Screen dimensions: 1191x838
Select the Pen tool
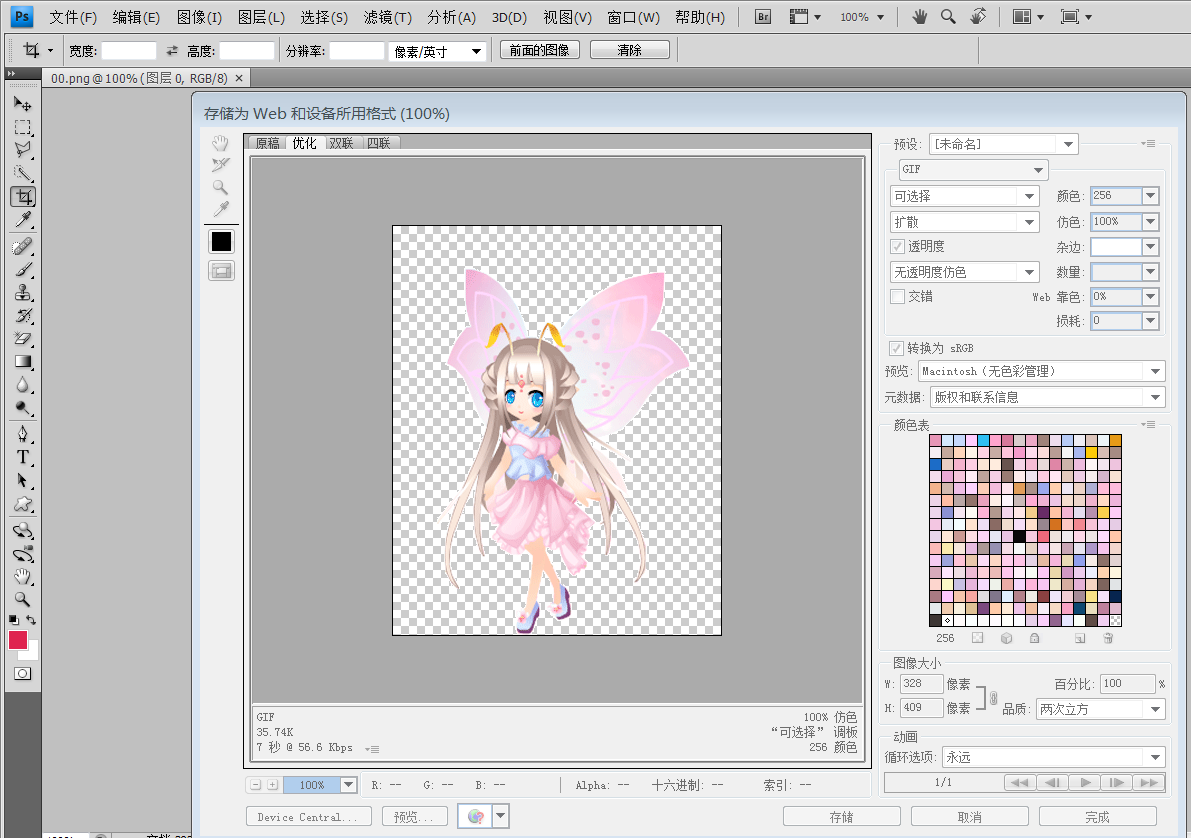(23, 434)
